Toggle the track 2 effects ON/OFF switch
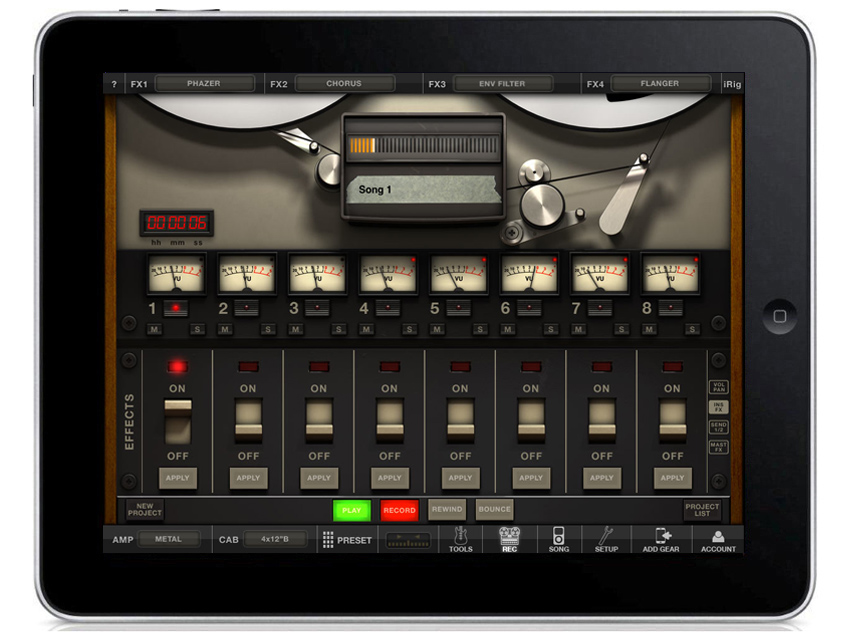 point(248,421)
